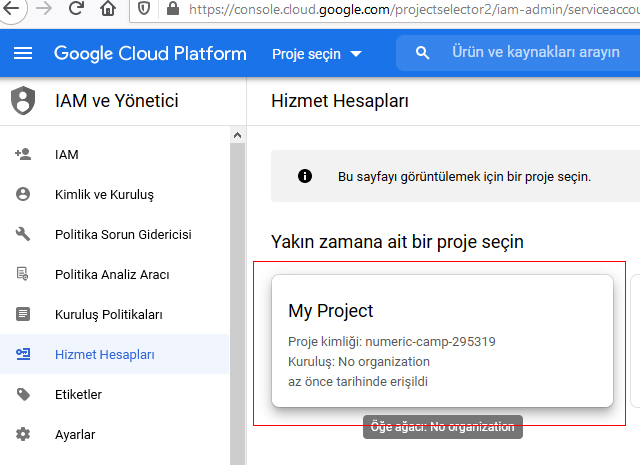Open the tracking protection shield icon
Viewport: 640px width, 465px height.
pyautogui.click(x=144, y=9)
